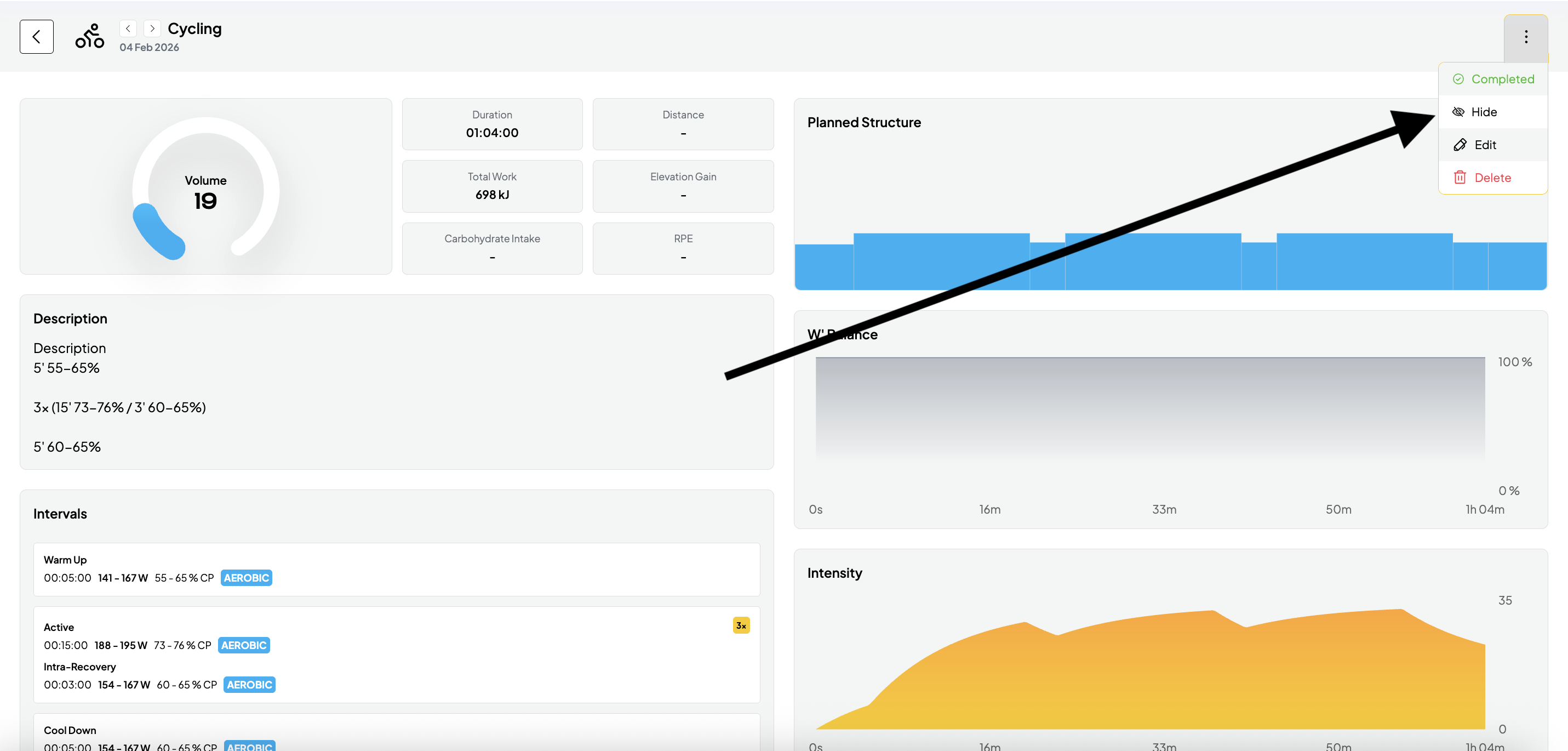Click the Duration stat card
1568x751 pixels.
tap(492, 124)
